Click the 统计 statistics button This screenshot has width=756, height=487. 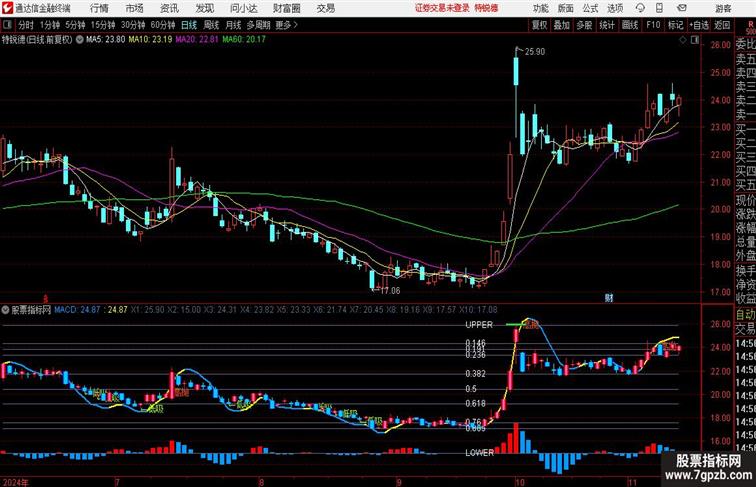coord(607,25)
